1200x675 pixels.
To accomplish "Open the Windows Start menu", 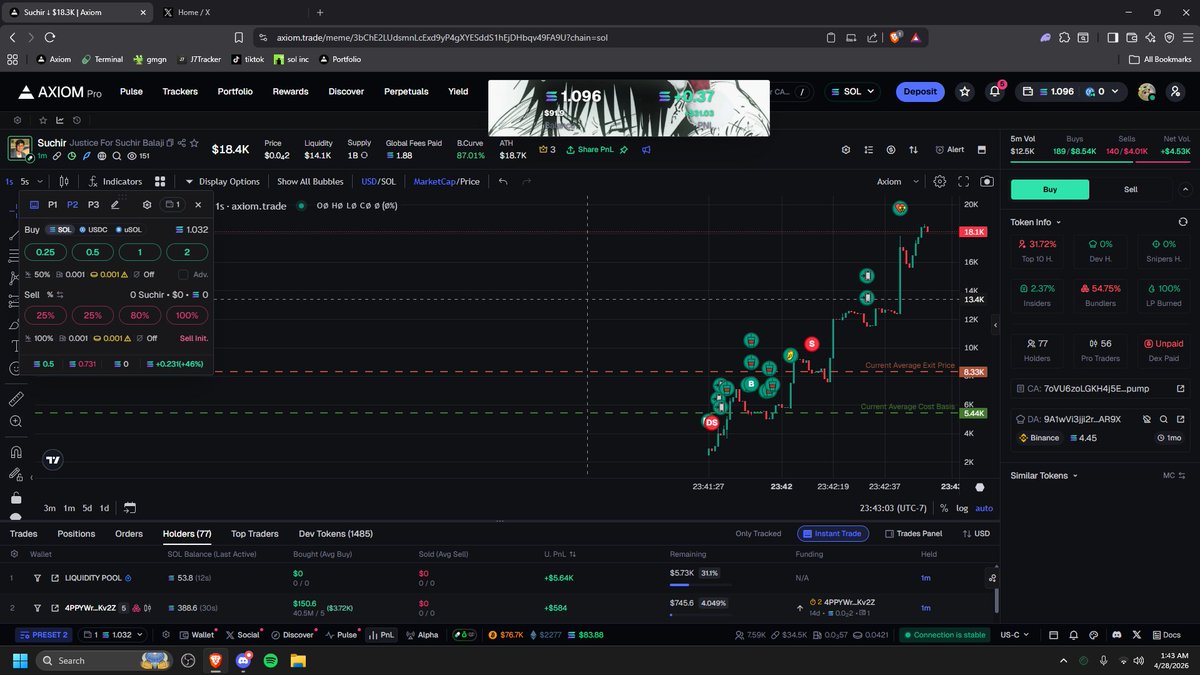I will coord(20,660).
